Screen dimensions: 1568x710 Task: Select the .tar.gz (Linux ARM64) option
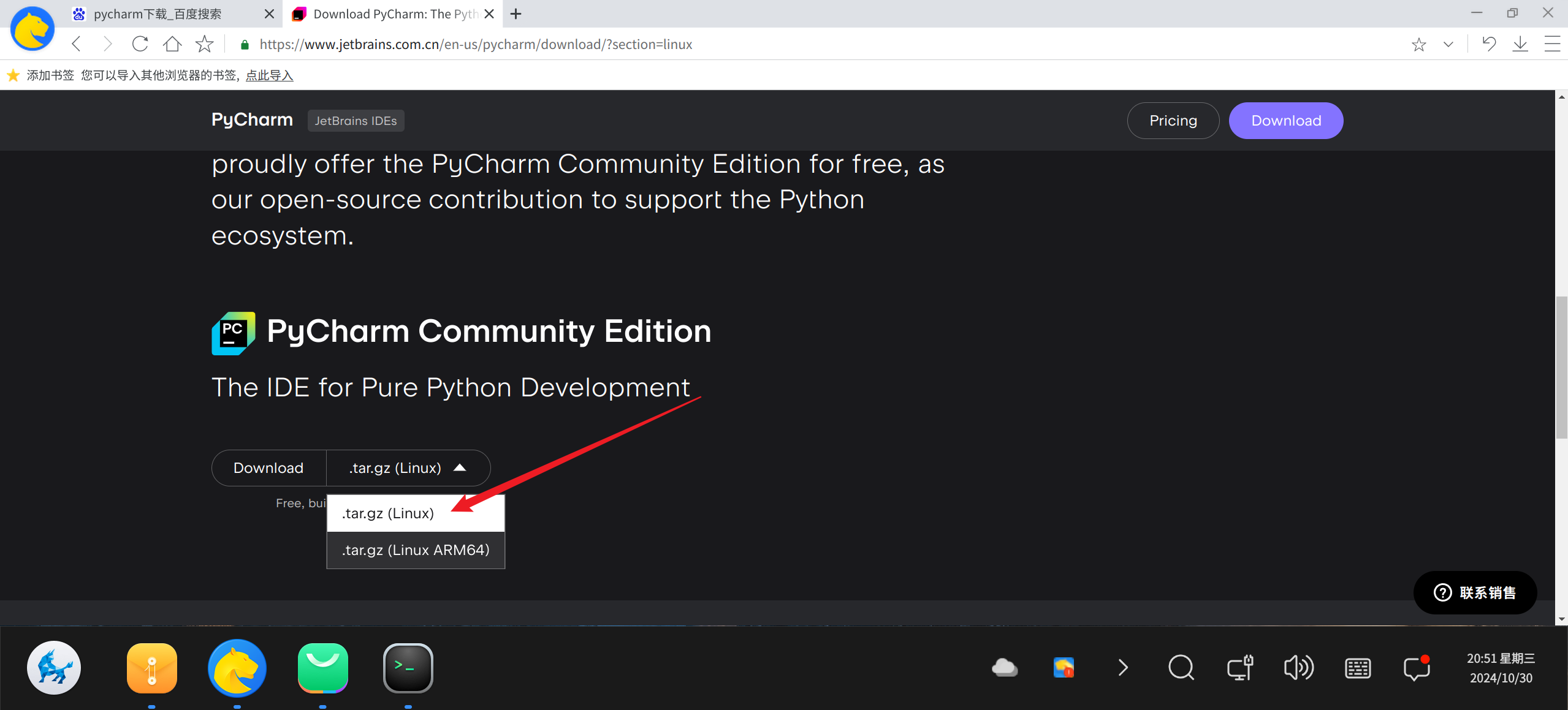[416, 550]
